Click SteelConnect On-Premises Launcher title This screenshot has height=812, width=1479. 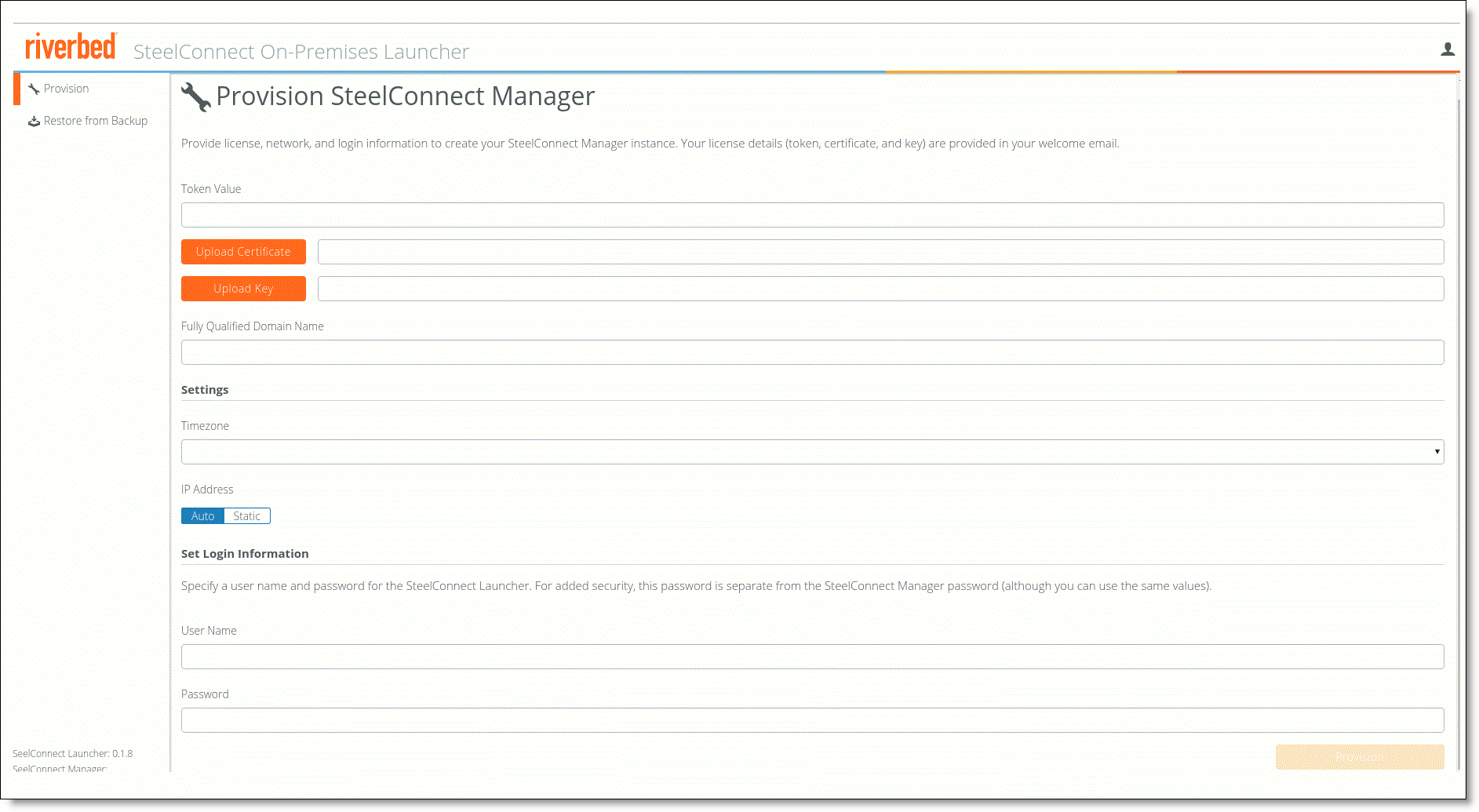(301, 52)
